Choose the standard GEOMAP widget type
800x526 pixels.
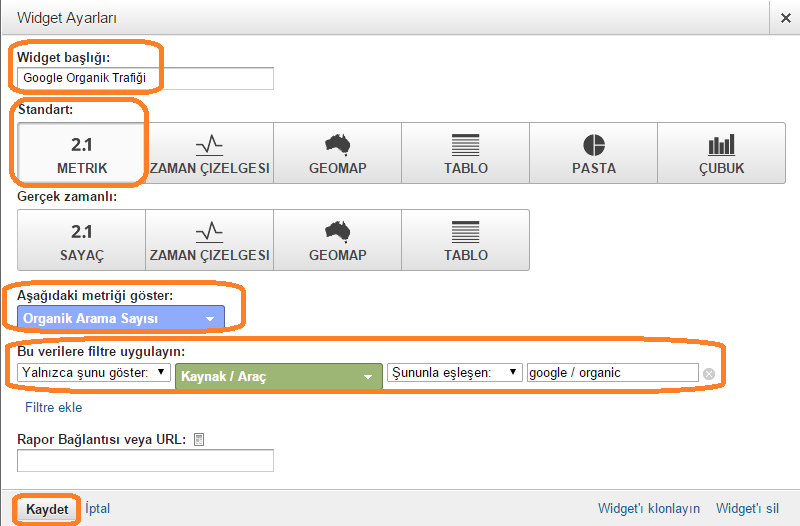(x=338, y=153)
